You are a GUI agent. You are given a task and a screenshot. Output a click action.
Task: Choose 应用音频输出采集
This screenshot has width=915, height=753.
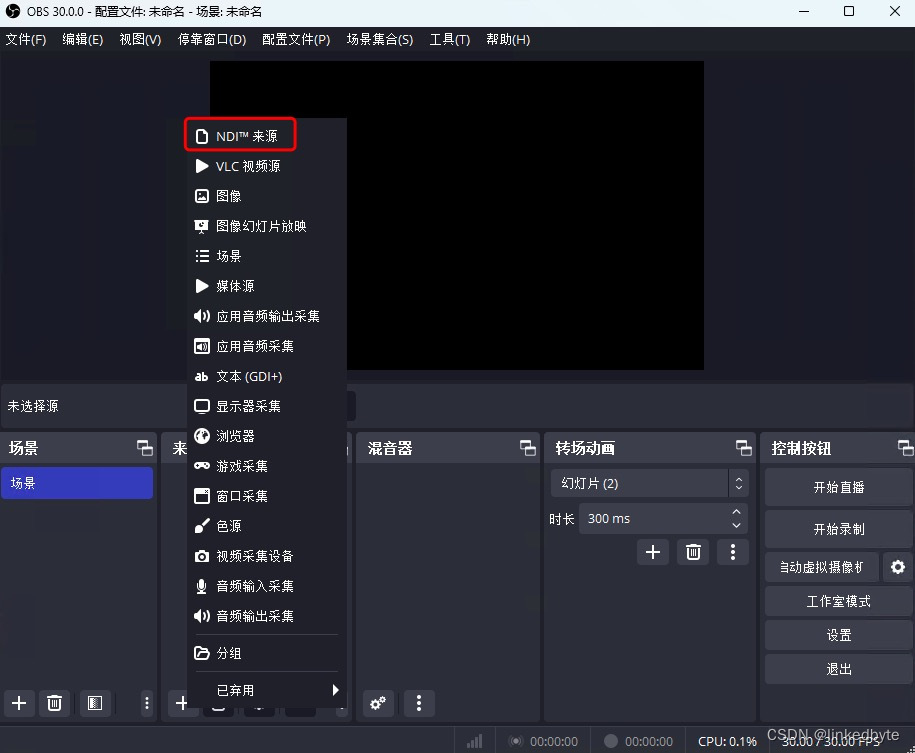267,316
